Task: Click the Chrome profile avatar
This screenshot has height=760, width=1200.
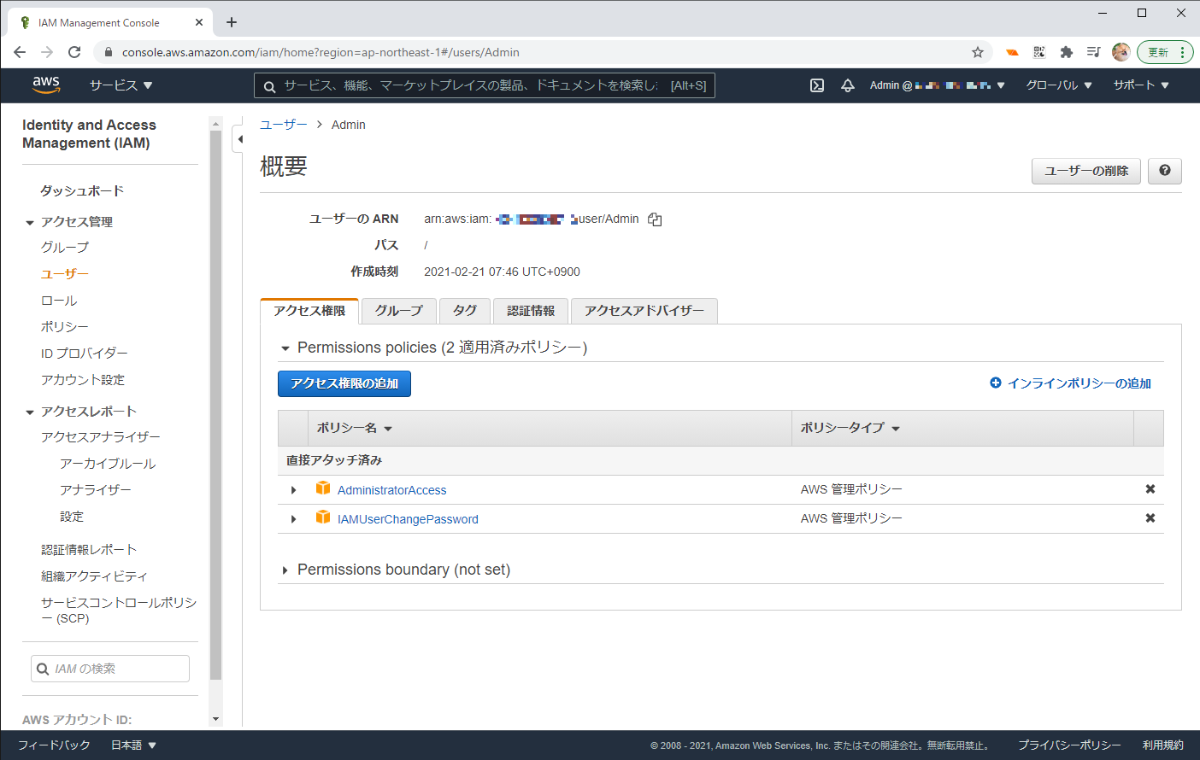Action: (x=1121, y=52)
